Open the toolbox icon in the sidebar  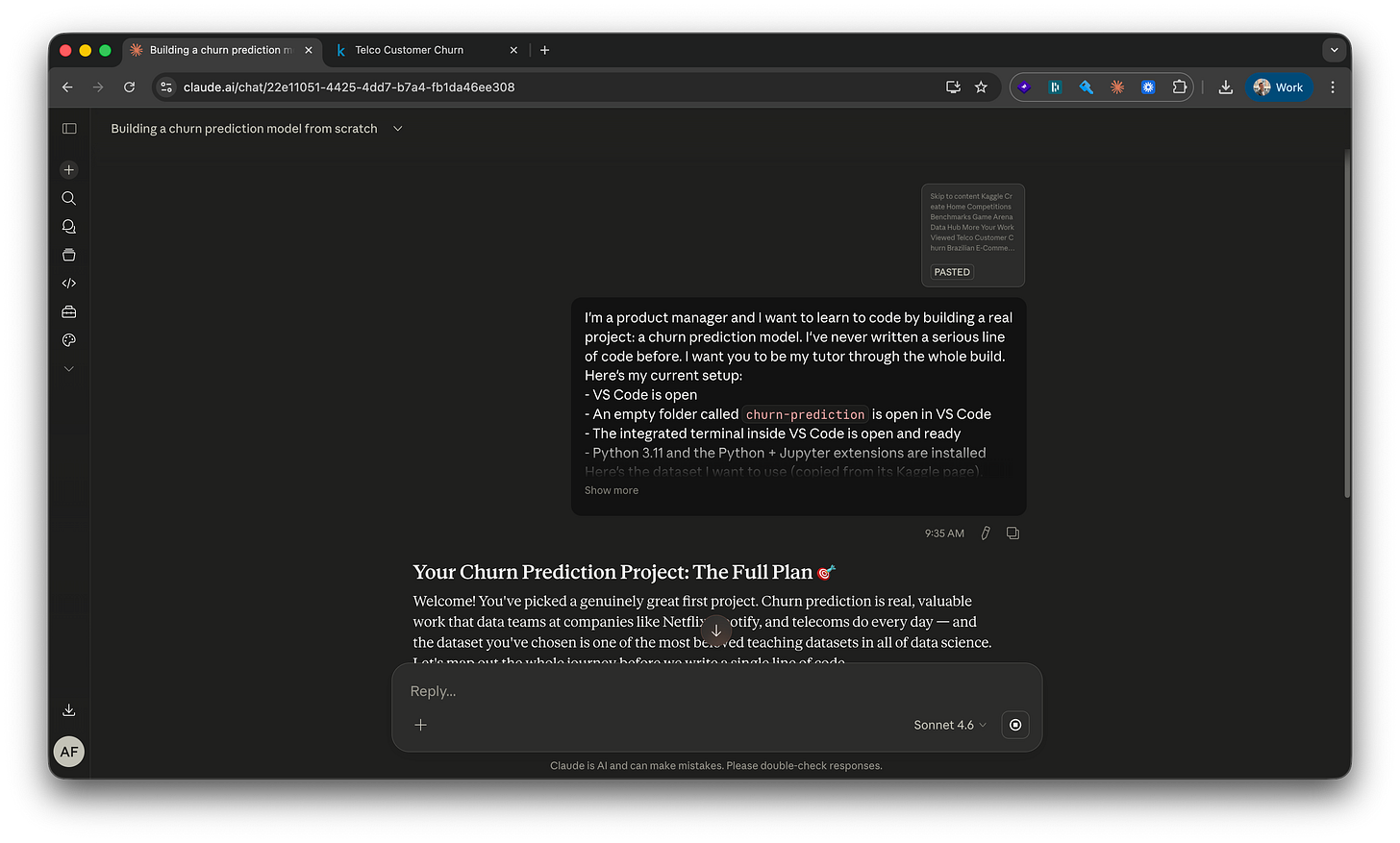pos(68,311)
